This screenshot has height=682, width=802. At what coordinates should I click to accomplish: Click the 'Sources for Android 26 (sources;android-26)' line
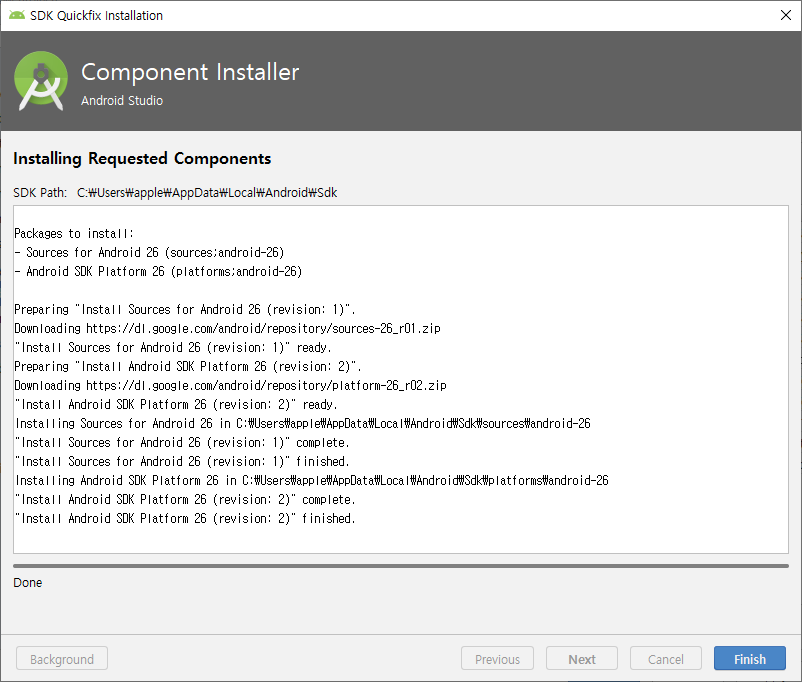tap(149, 252)
